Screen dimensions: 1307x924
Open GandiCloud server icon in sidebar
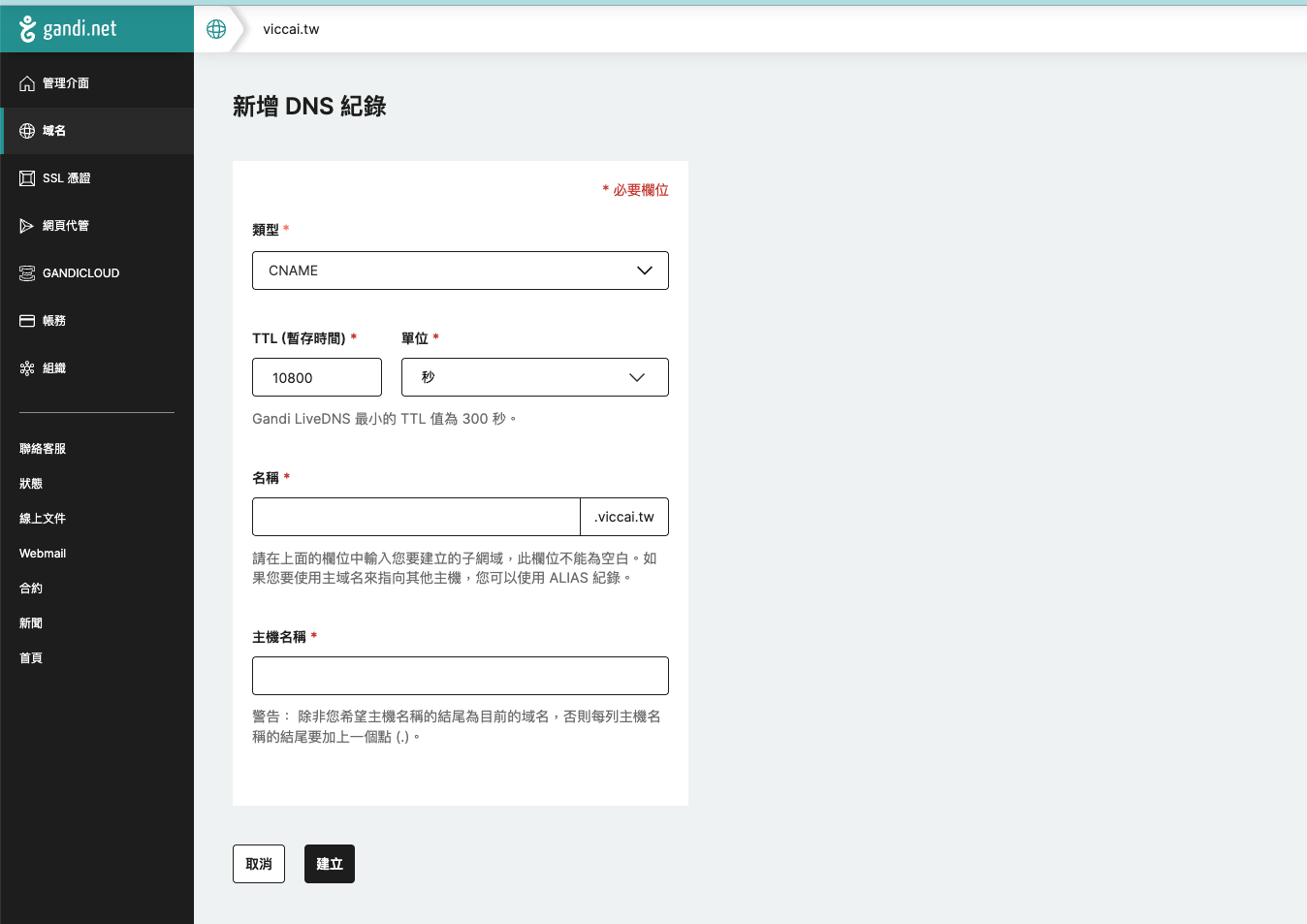[27, 273]
